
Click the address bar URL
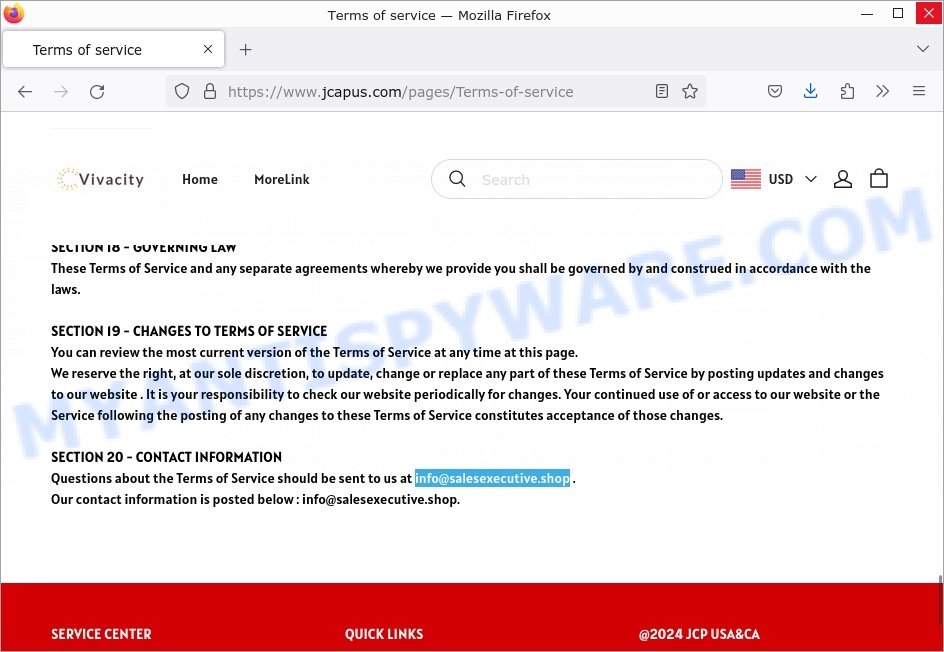click(400, 92)
